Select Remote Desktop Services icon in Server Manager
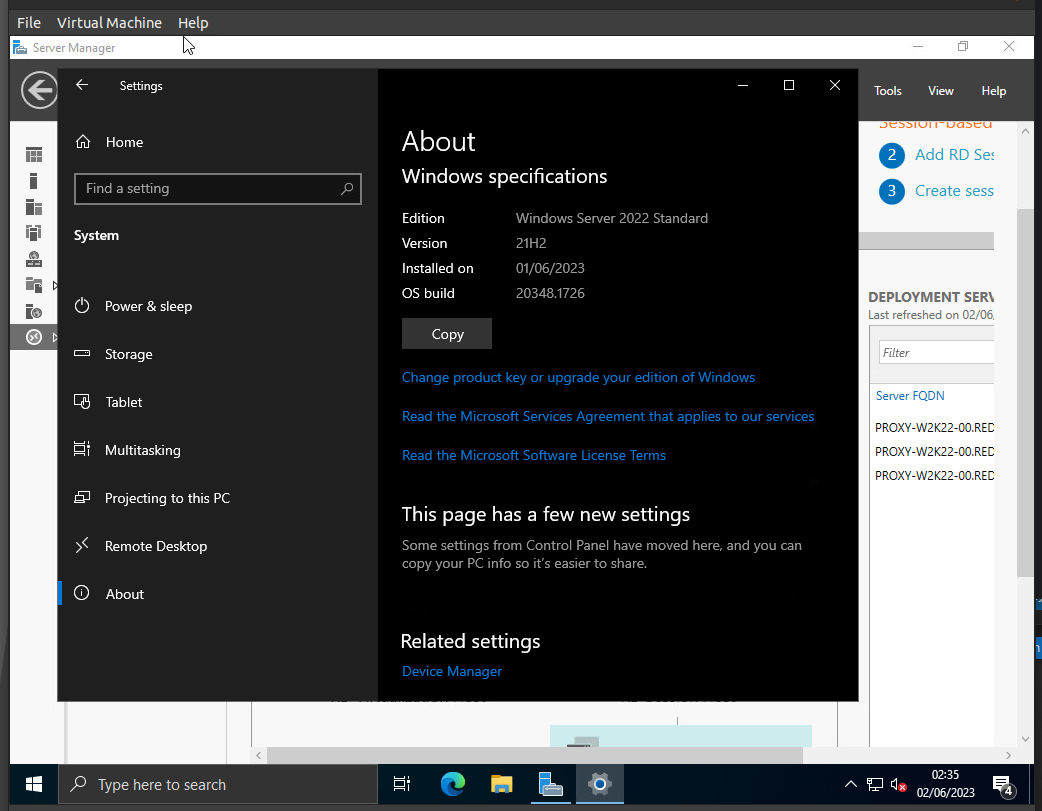The width and height of the screenshot is (1042, 811). pyautogui.click(x=34, y=337)
